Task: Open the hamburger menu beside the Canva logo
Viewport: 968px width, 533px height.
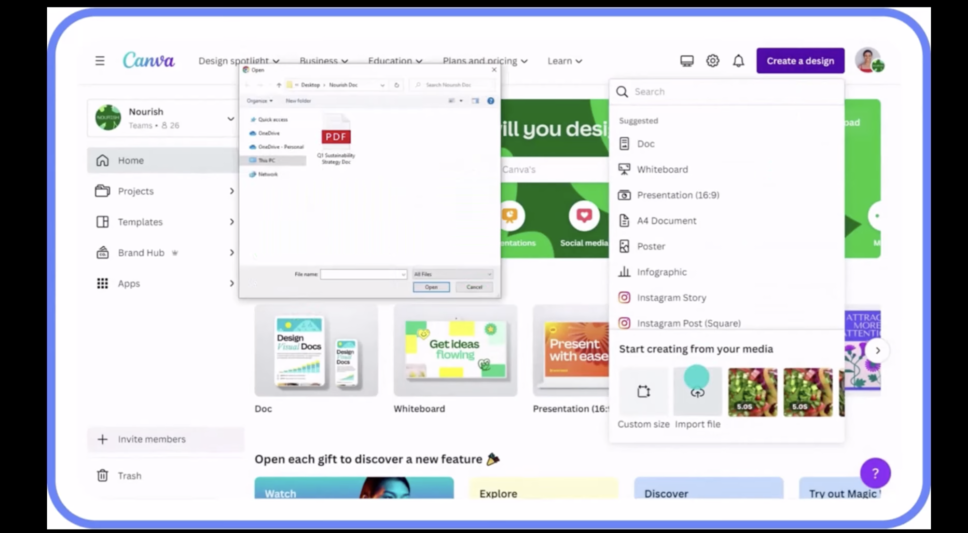Action: pos(99,61)
